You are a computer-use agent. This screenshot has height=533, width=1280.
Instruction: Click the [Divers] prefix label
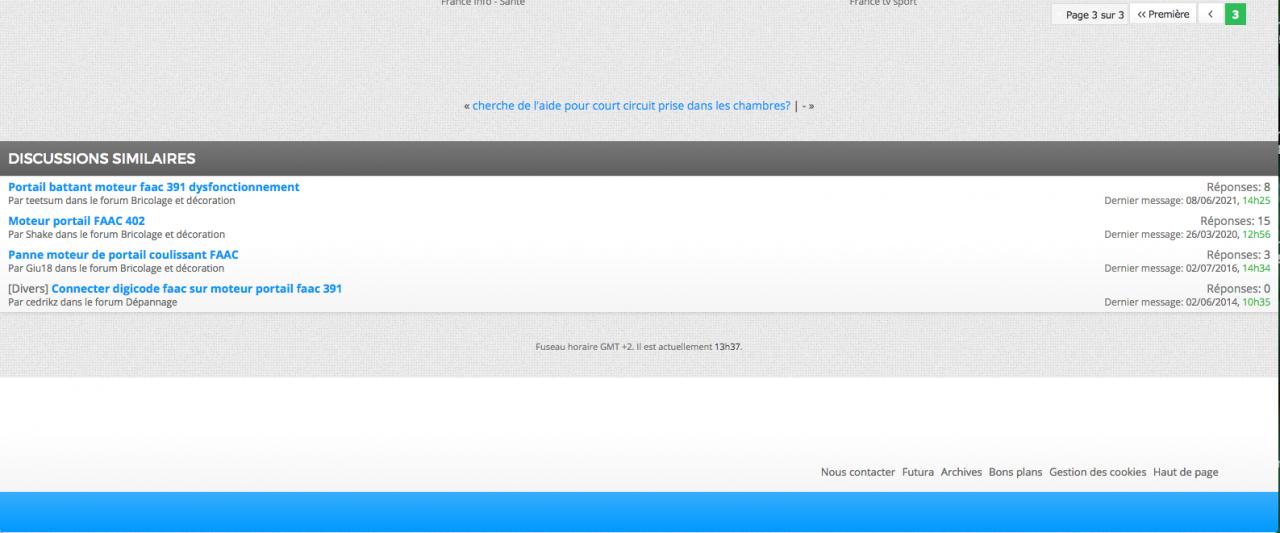pos(28,289)
